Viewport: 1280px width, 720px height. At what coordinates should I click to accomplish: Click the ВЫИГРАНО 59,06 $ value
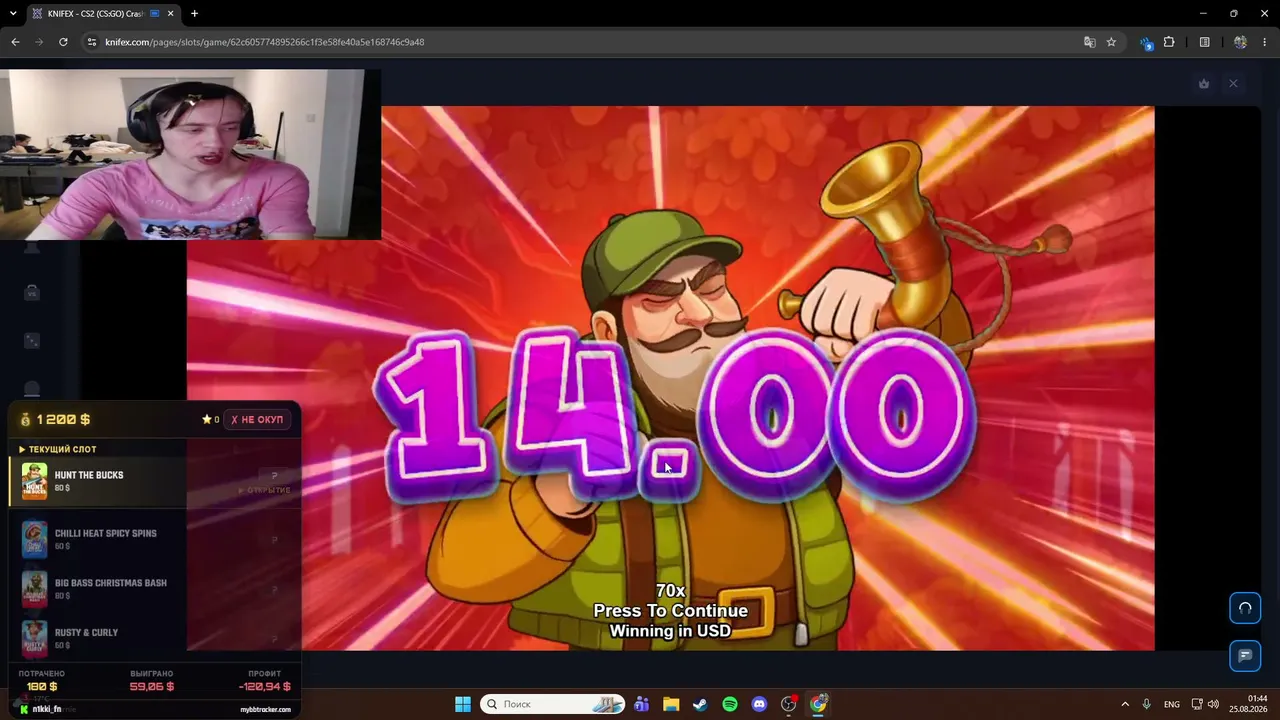(x=152, y=687)
